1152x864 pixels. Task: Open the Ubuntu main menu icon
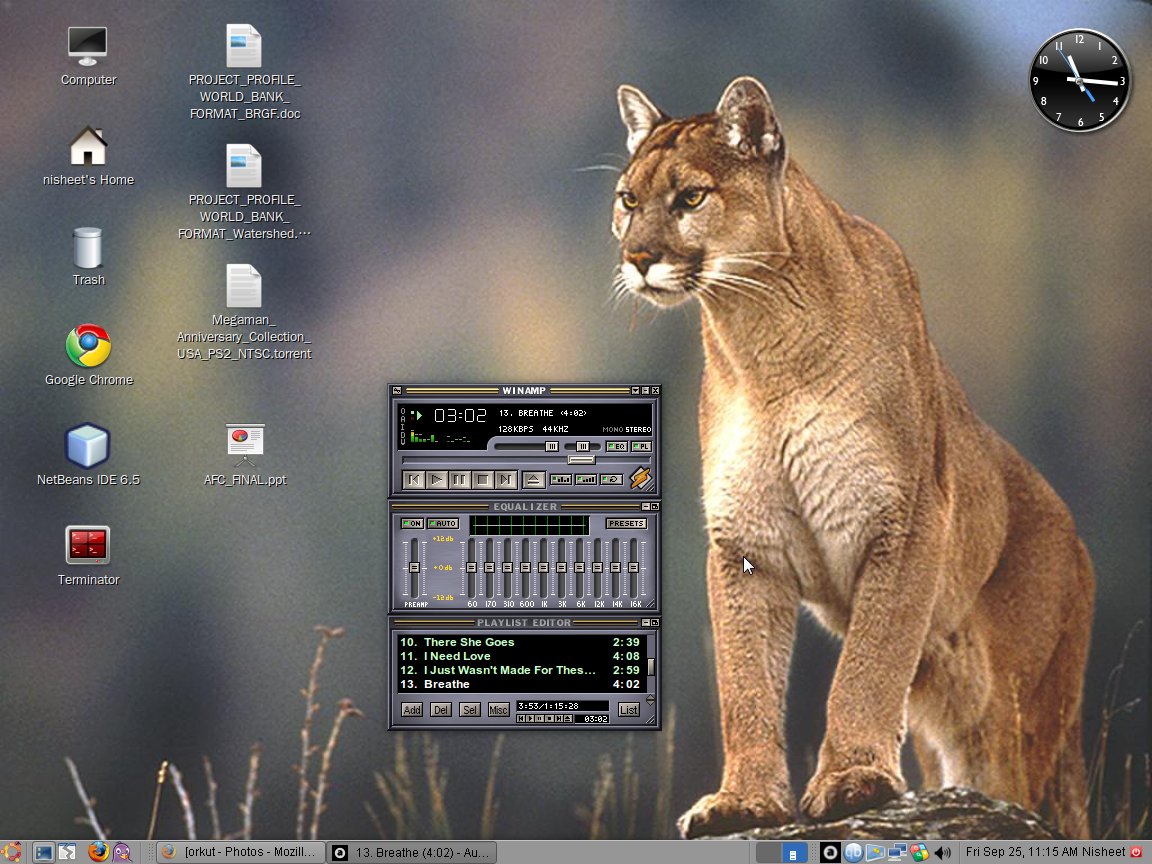pyautogui.click(x=12, y=852)
